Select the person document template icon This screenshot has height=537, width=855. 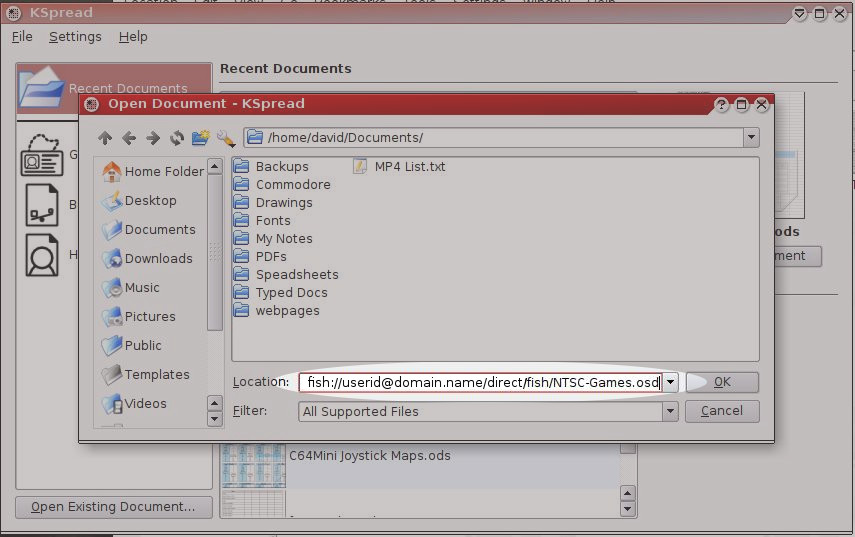pos(42,255)
